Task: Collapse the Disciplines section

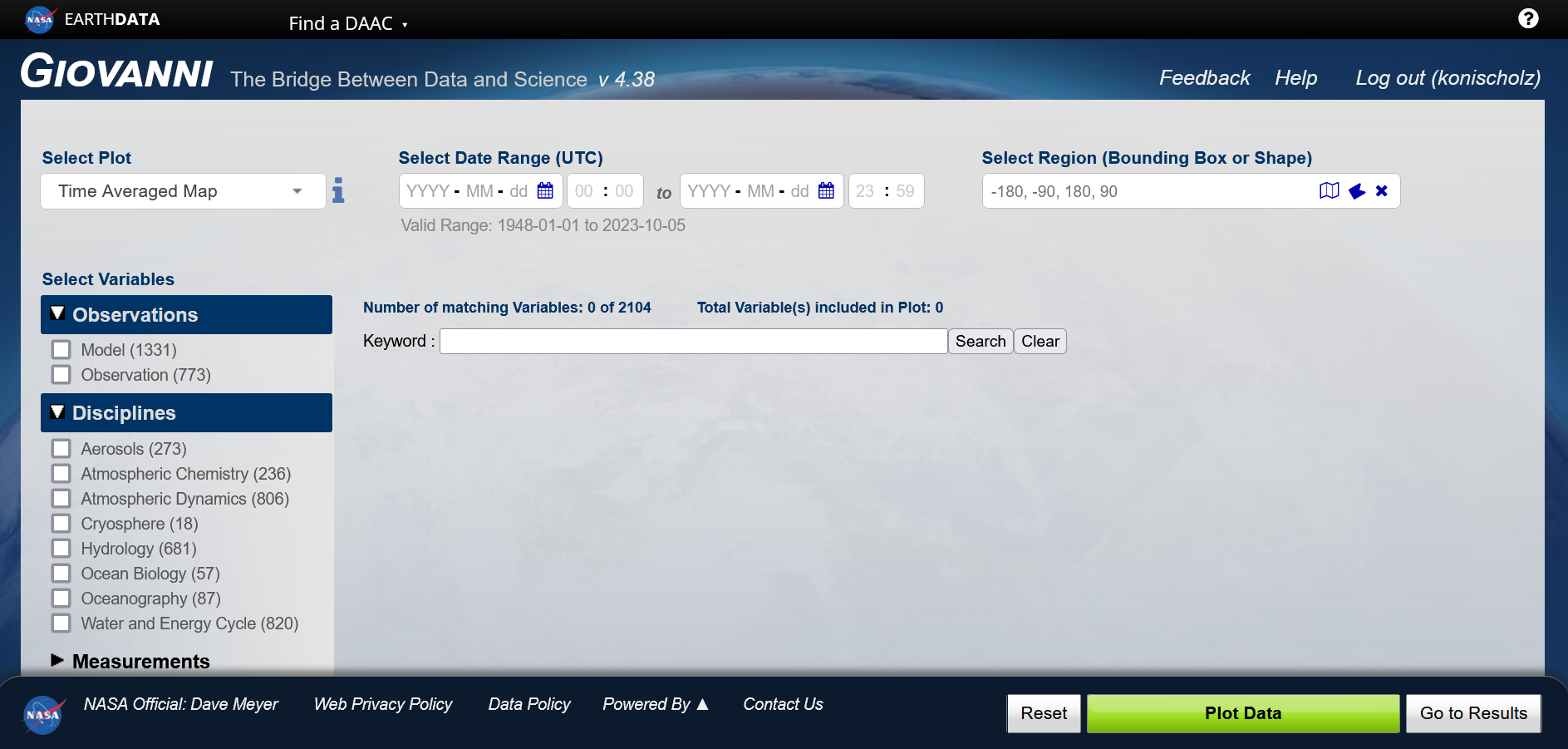Action: click(186, 412)
